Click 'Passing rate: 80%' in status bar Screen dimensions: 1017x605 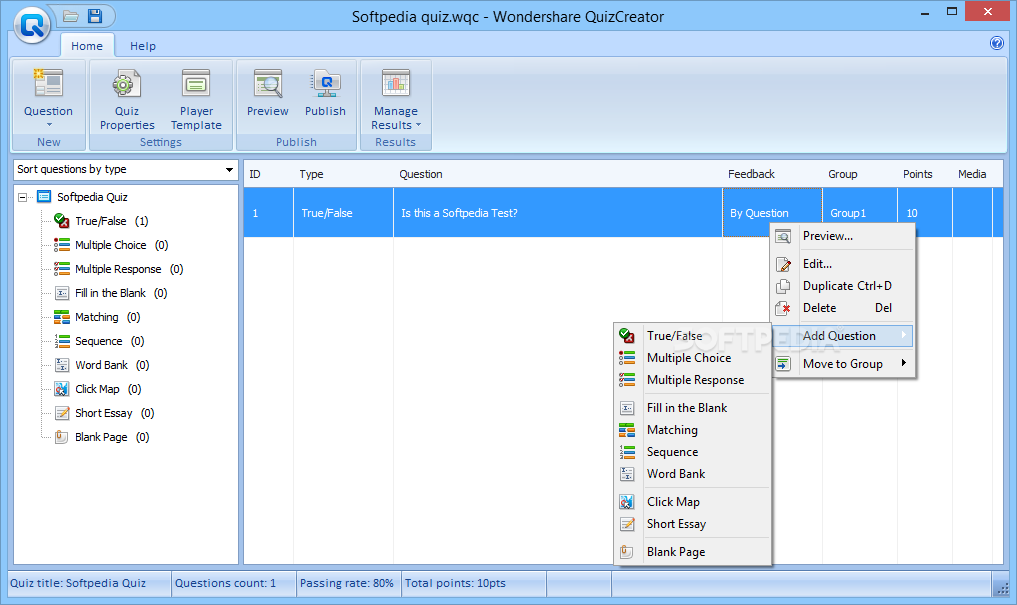[347, 583]
